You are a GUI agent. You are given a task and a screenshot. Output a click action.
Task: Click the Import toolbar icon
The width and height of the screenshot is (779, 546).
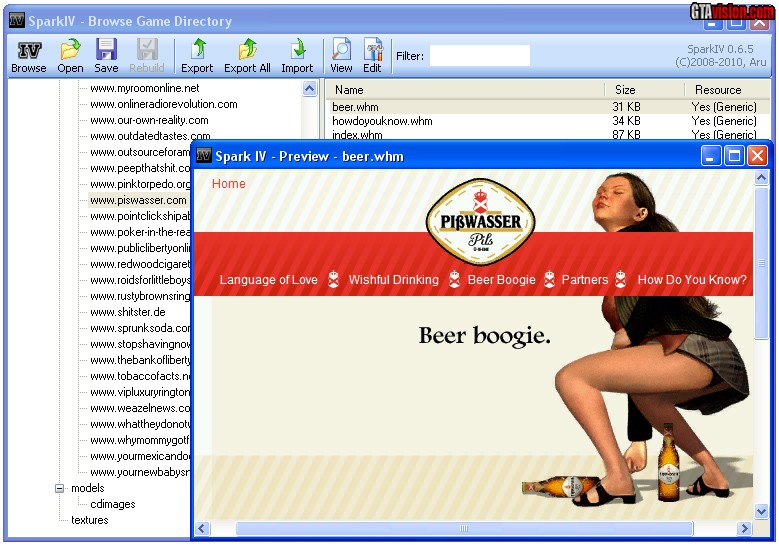tap(297, 51)
